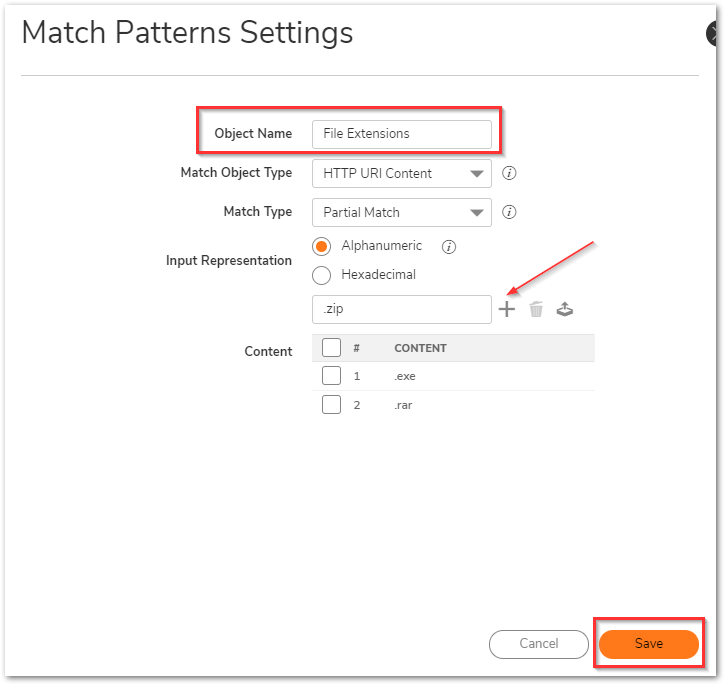Check the box for the .rar entry
This screenshot has width=725, height=685.
click(332, 405)
